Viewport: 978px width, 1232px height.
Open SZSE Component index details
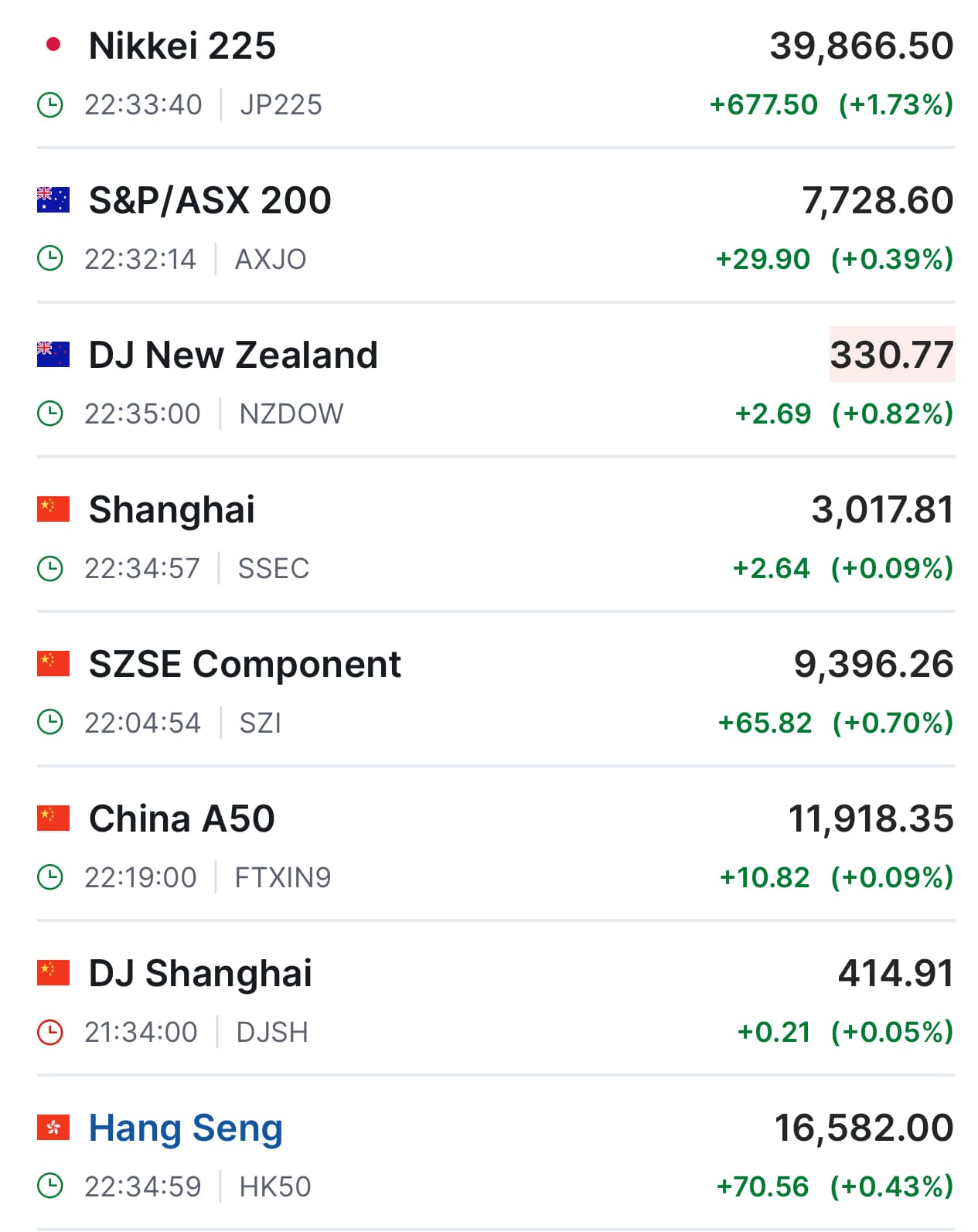point(244,664)
